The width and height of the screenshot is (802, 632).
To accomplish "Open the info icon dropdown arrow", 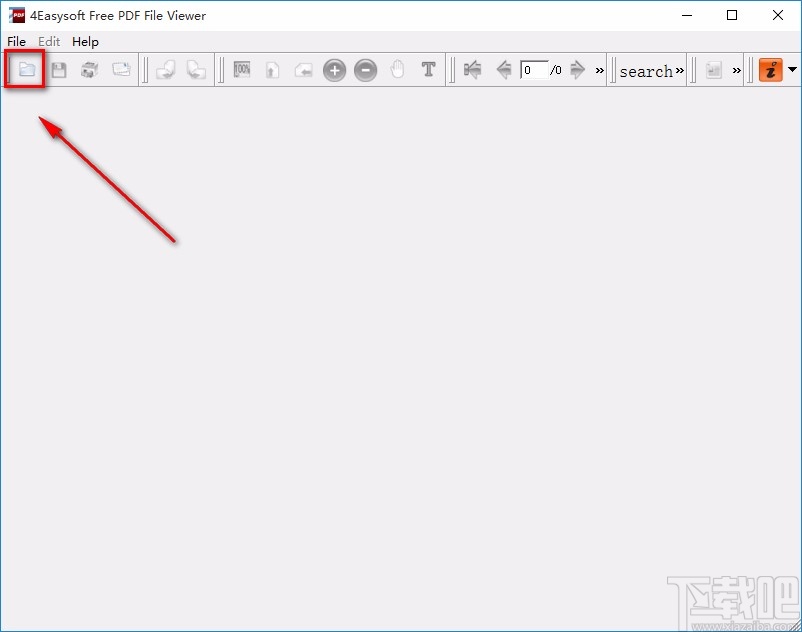I will point(790,70).
